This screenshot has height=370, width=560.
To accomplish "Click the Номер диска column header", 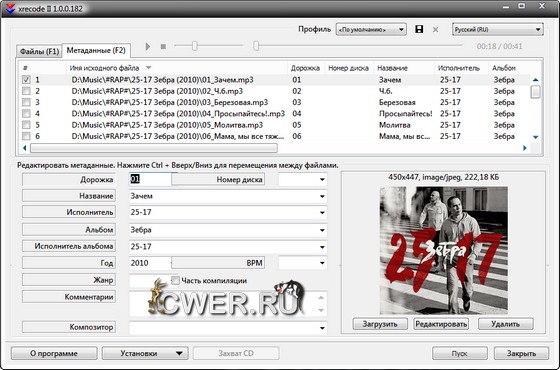I will point(348,68).
